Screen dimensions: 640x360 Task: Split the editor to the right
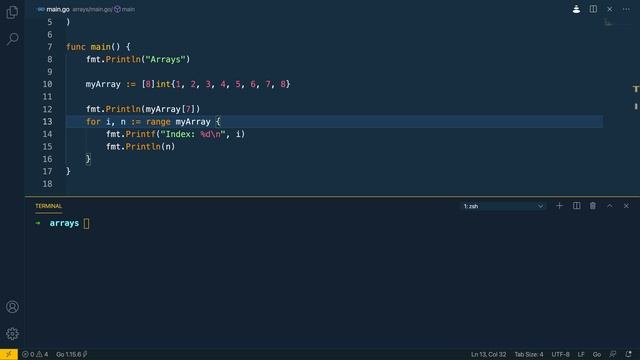pyautogui.click(x=593, y=9)
